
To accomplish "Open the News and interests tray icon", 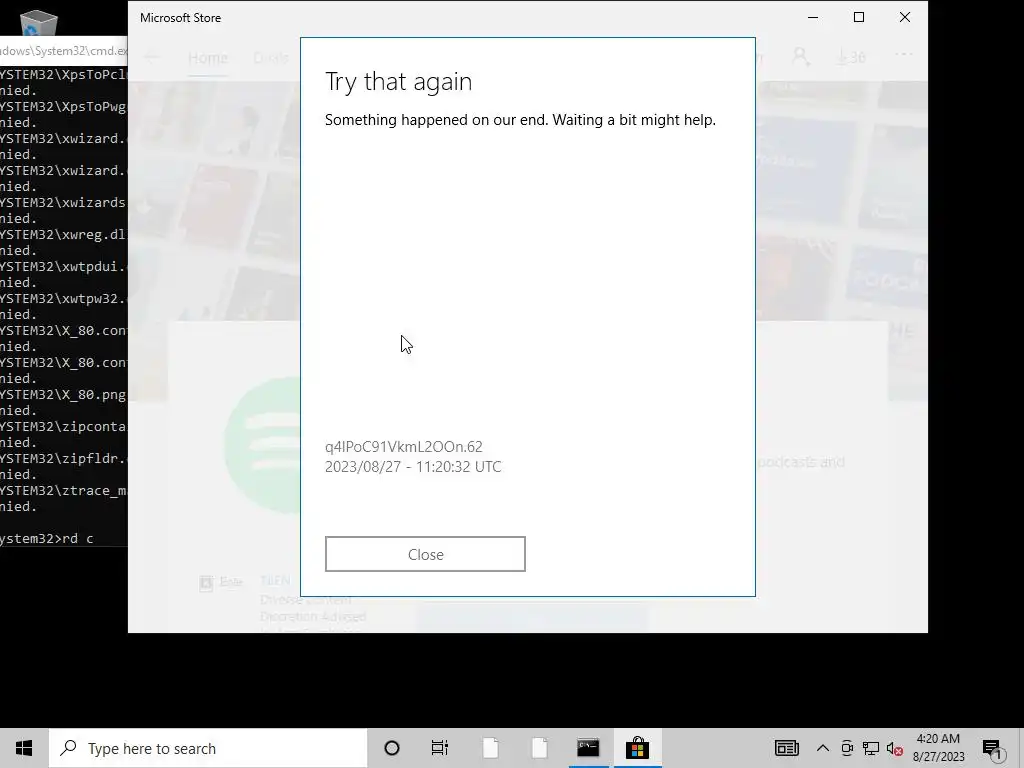I will pos(786,748).
